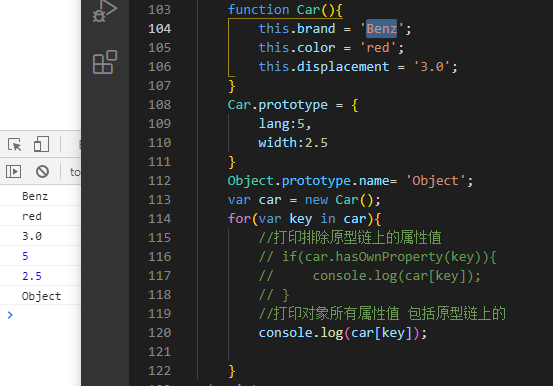
Task: Toggle the device toolbar icon
Action: [x=41, y=144]
